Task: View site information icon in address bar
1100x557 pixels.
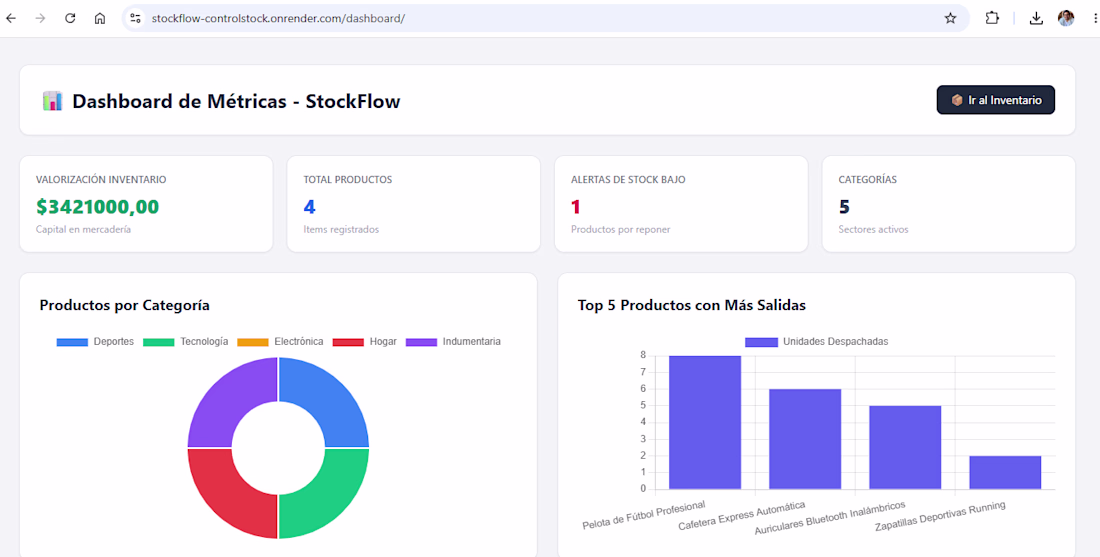Action: 136,19
